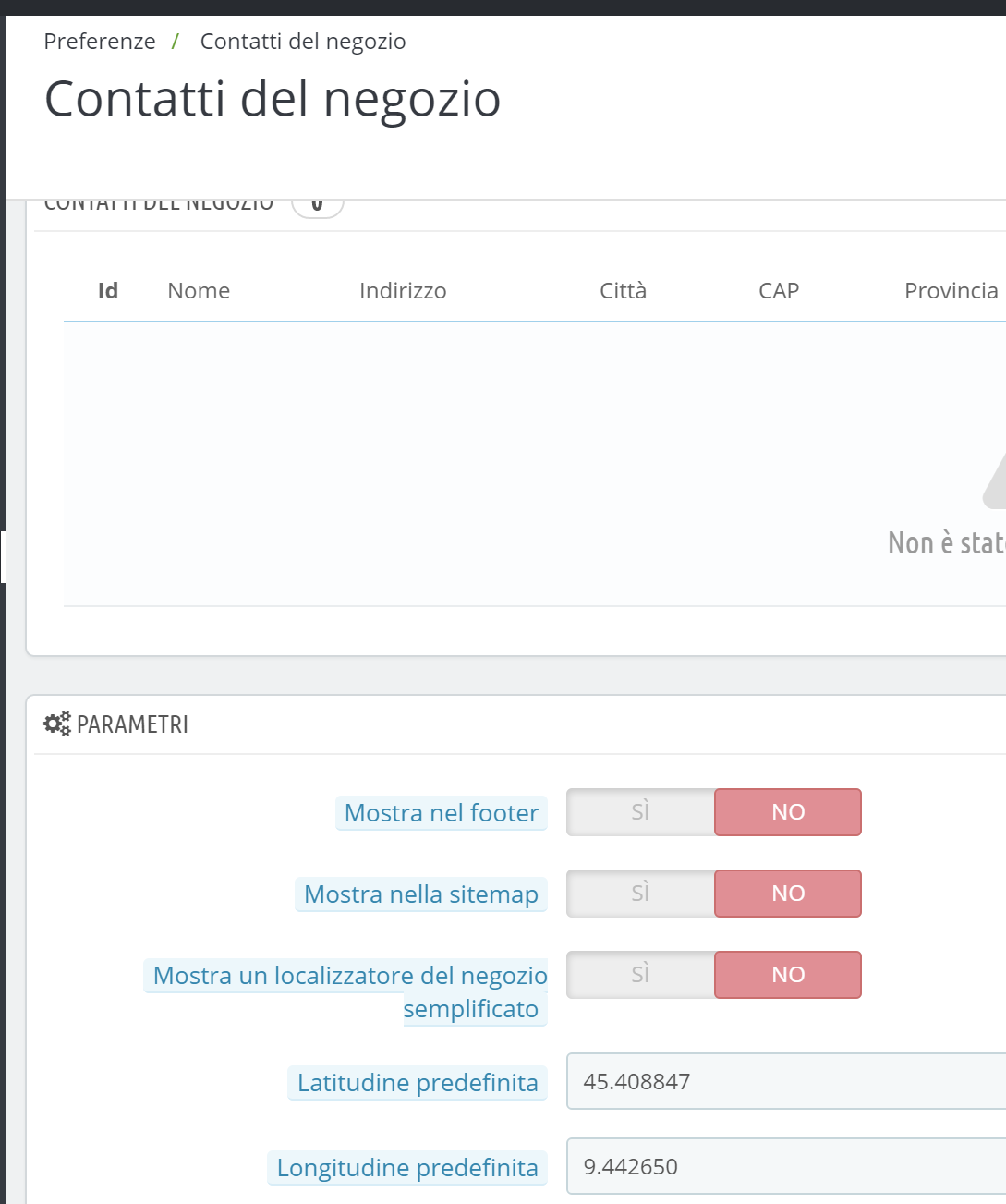Select NO for Mostra nel footer
Screen dimensions: 1006x1204
pos(788,812)
